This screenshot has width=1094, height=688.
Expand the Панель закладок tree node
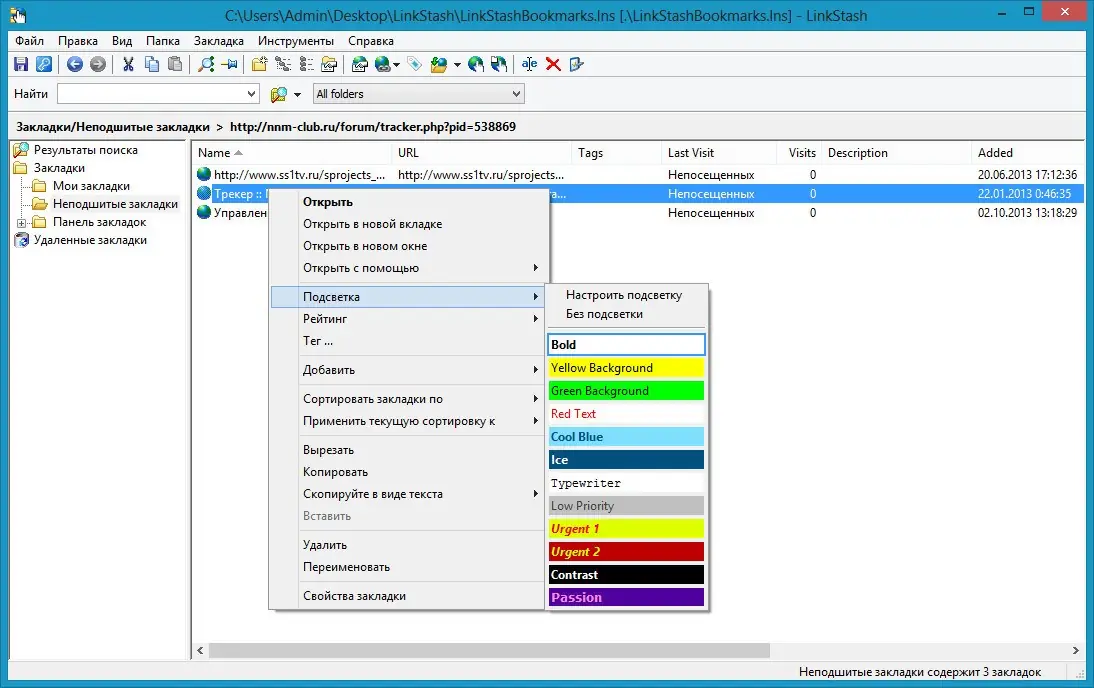point(22,223)
